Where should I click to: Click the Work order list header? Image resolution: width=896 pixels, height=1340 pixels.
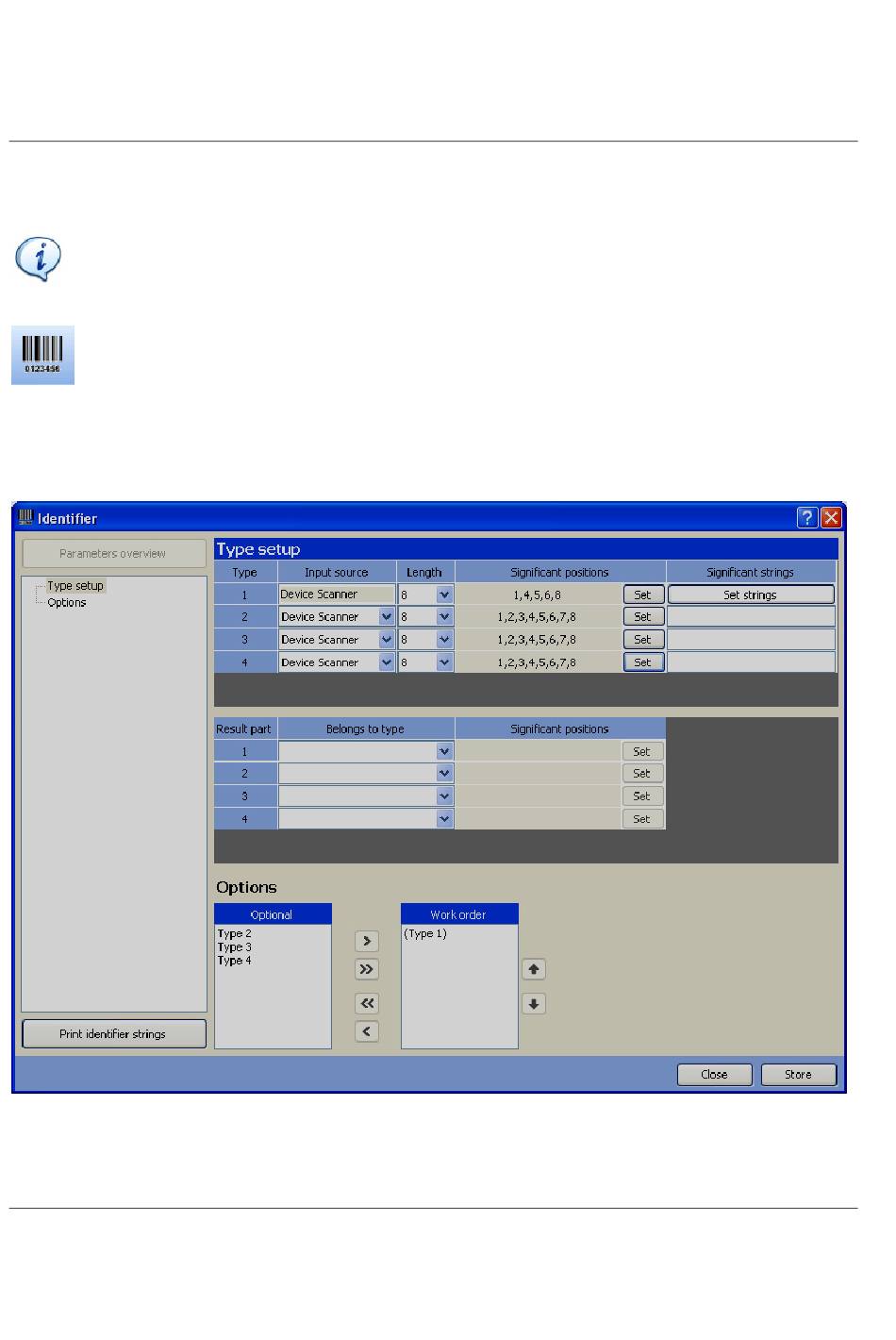pos(459,914)
